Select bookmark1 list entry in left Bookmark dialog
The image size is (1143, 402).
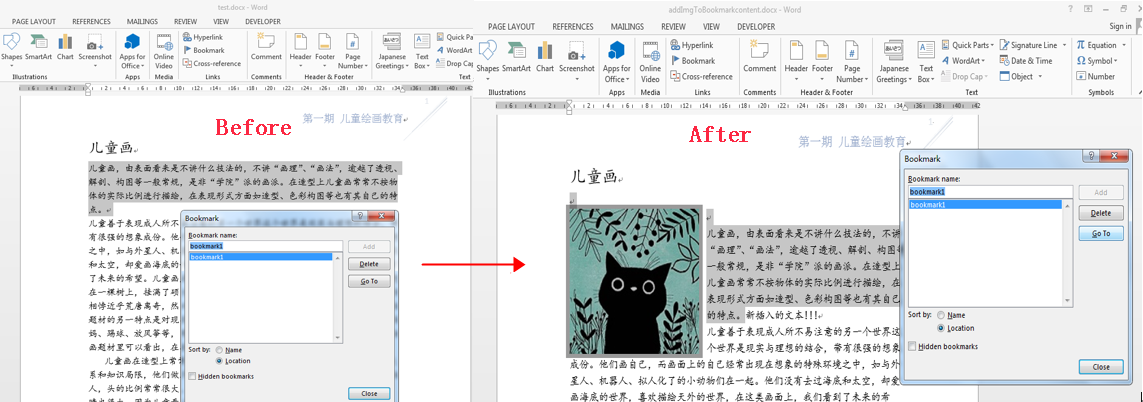tap(260, 257)
